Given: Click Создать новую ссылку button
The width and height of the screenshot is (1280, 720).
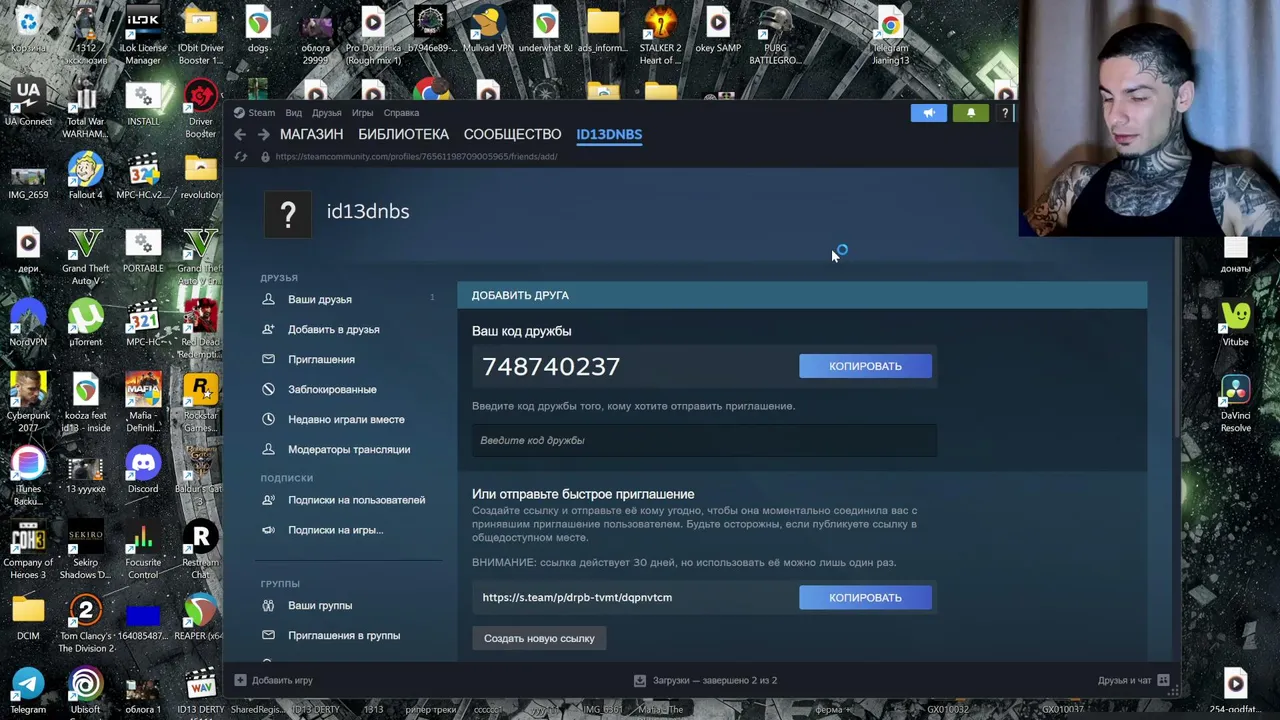Looking at the screenshot, I should click(x=539, y=638).
